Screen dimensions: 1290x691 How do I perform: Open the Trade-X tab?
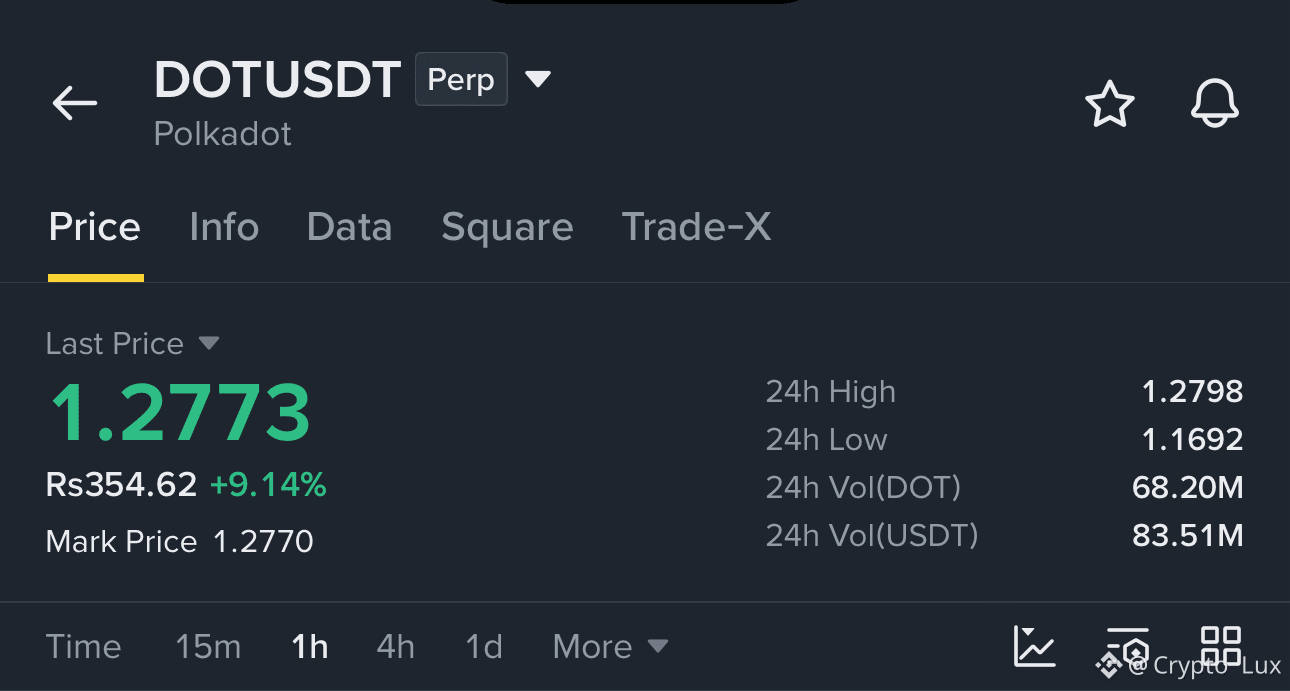tap(696, 228)
